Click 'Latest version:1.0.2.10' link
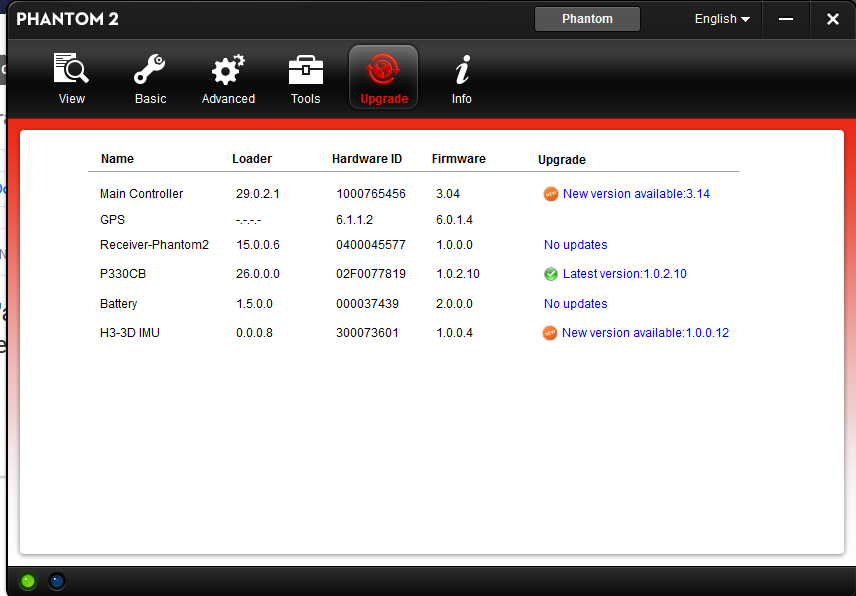 coord(625,274)
